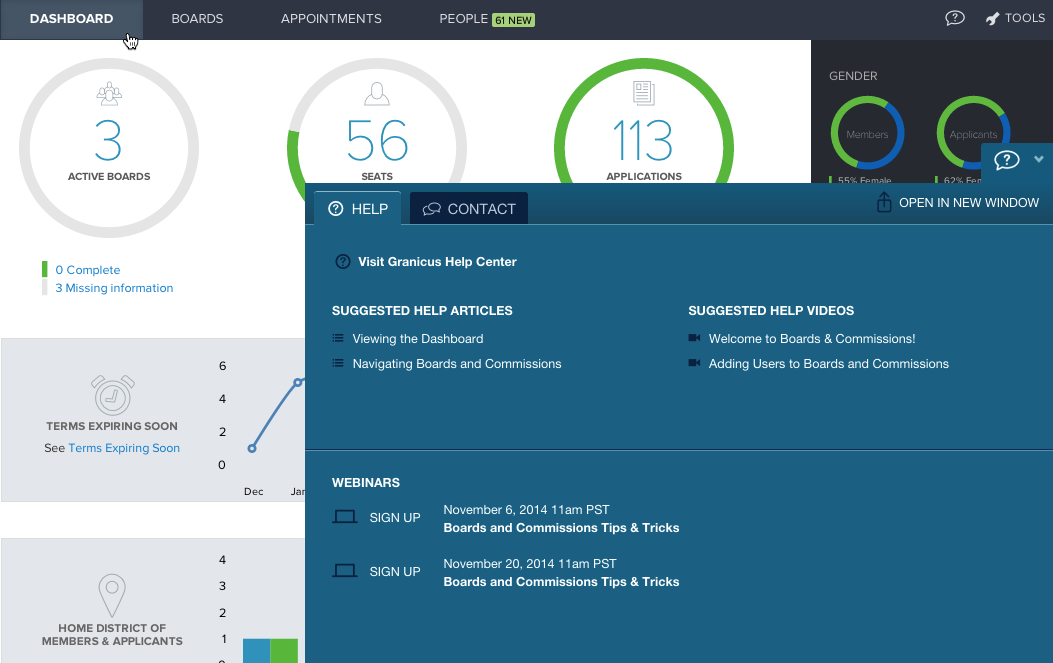This screenshot has width=1053, height=663.
Task: Click list icon beside Navigating Boards article
Action: [338, 363]
